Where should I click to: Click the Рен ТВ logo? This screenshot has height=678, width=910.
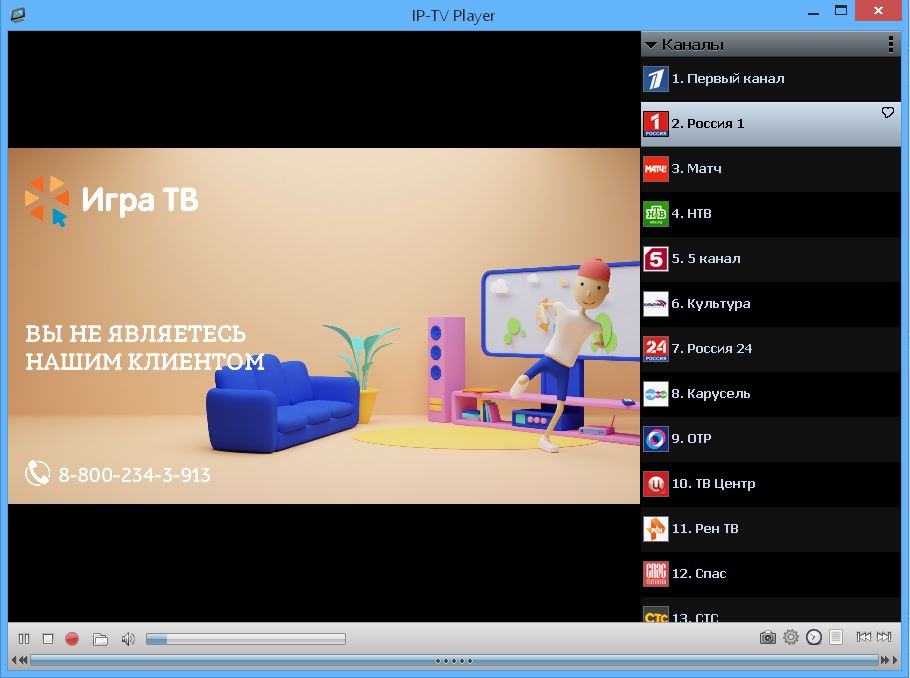click(656, 529)
